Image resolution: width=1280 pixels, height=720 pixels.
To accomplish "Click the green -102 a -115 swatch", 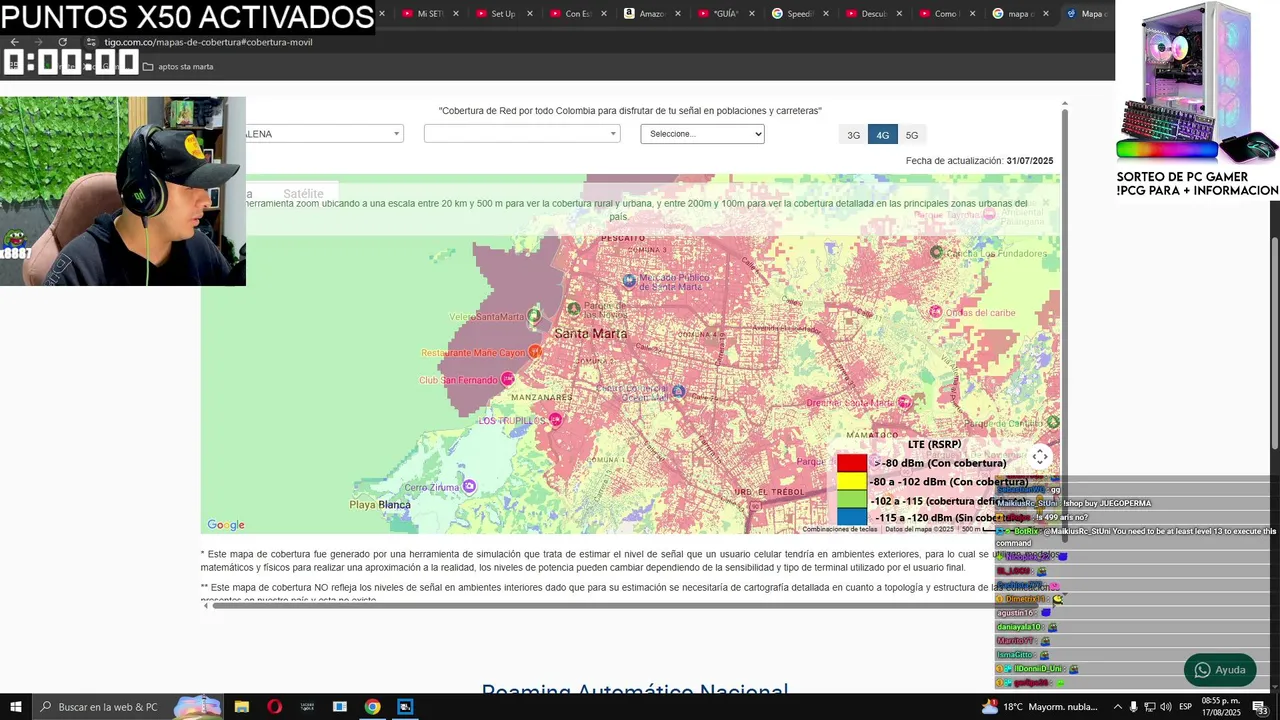I will point(852,499).
